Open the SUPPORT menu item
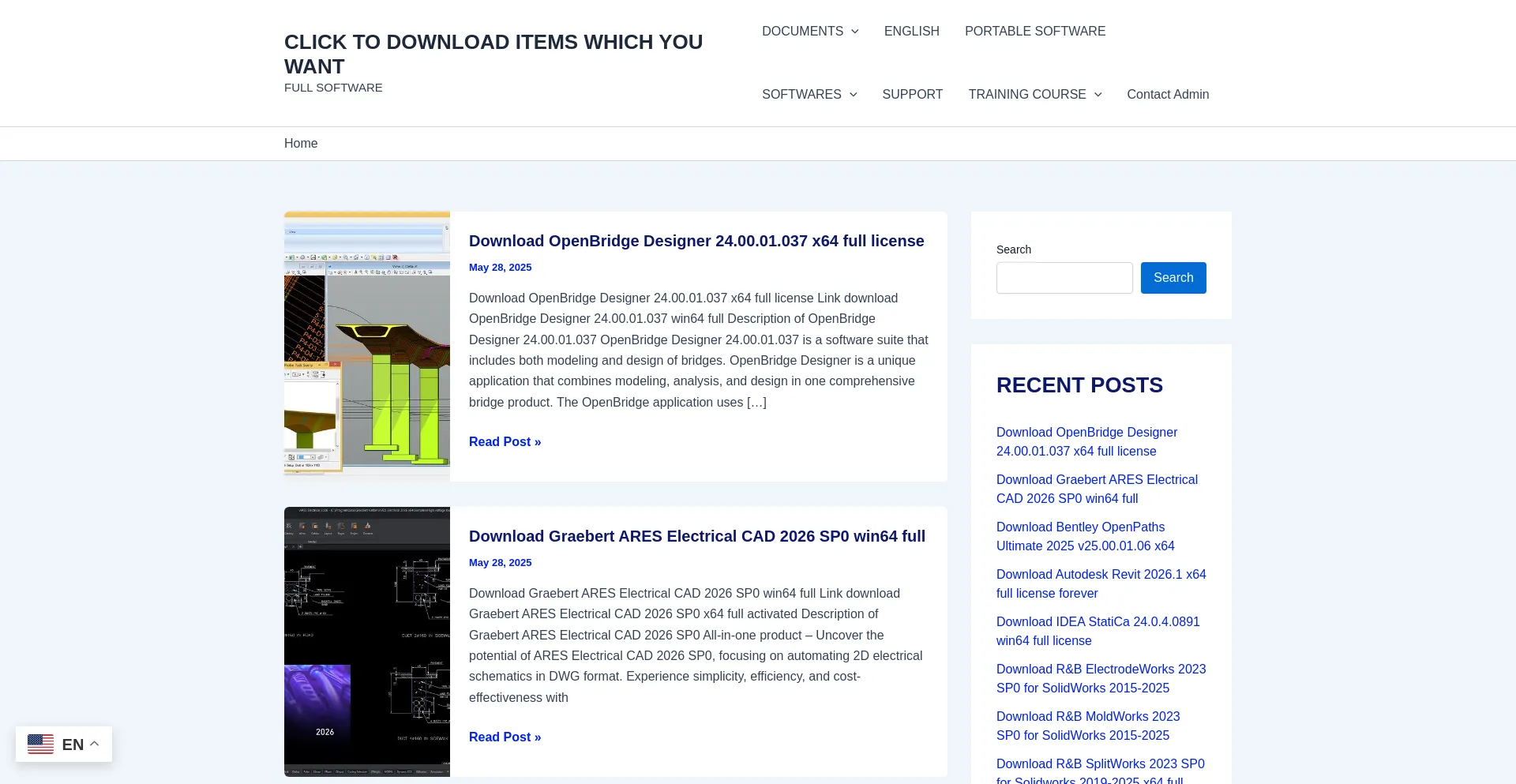 pyautogui.click(x=912, y=95)
